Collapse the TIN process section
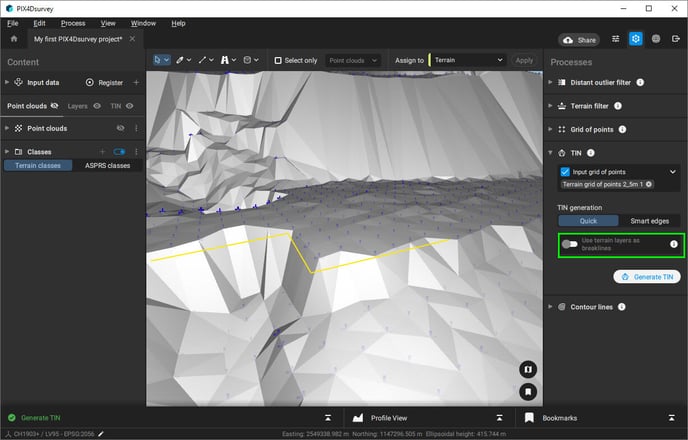The image size is (688, 440). [550, 153]
